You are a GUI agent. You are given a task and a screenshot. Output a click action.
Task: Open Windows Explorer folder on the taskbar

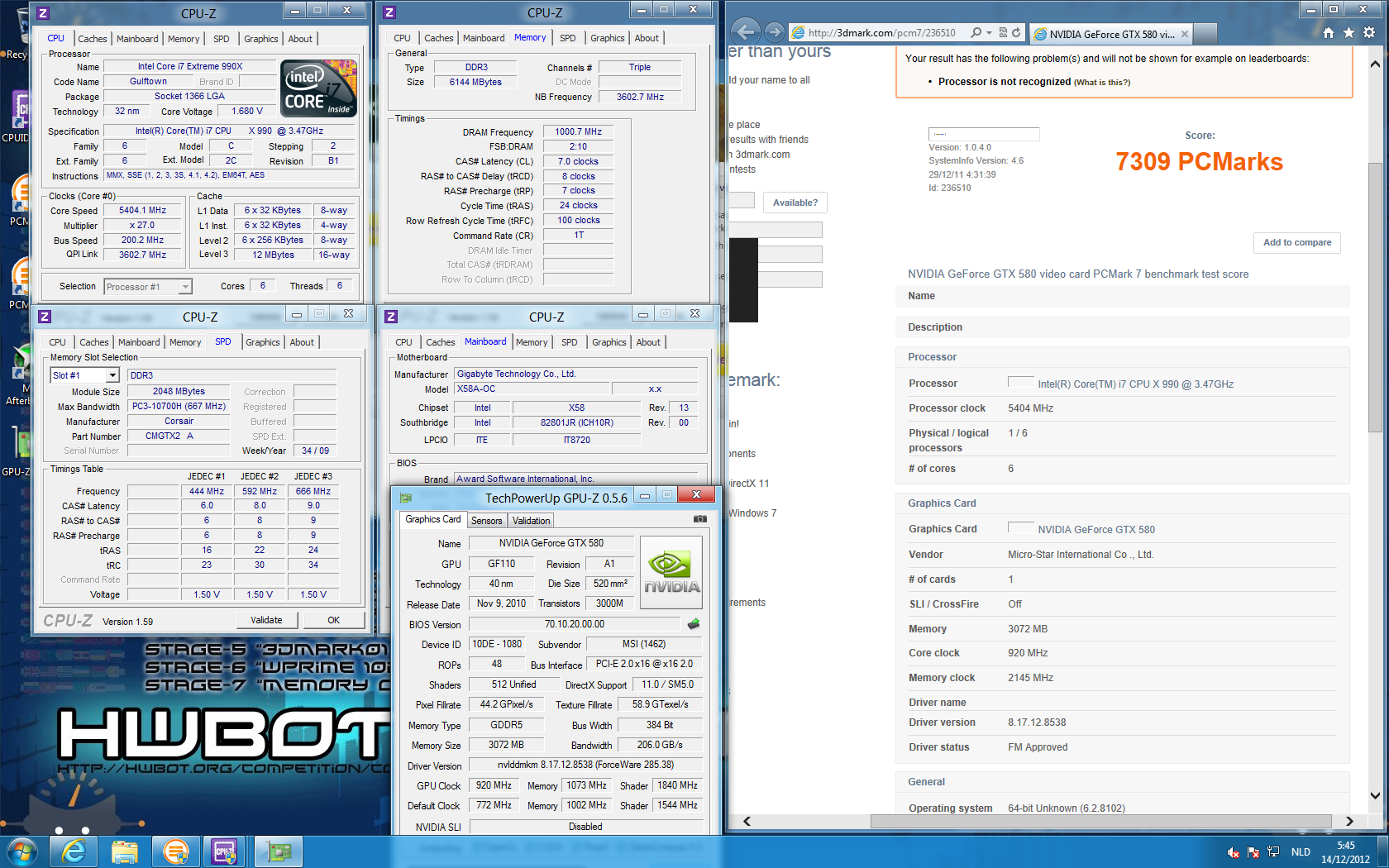(x=125, y=851)
